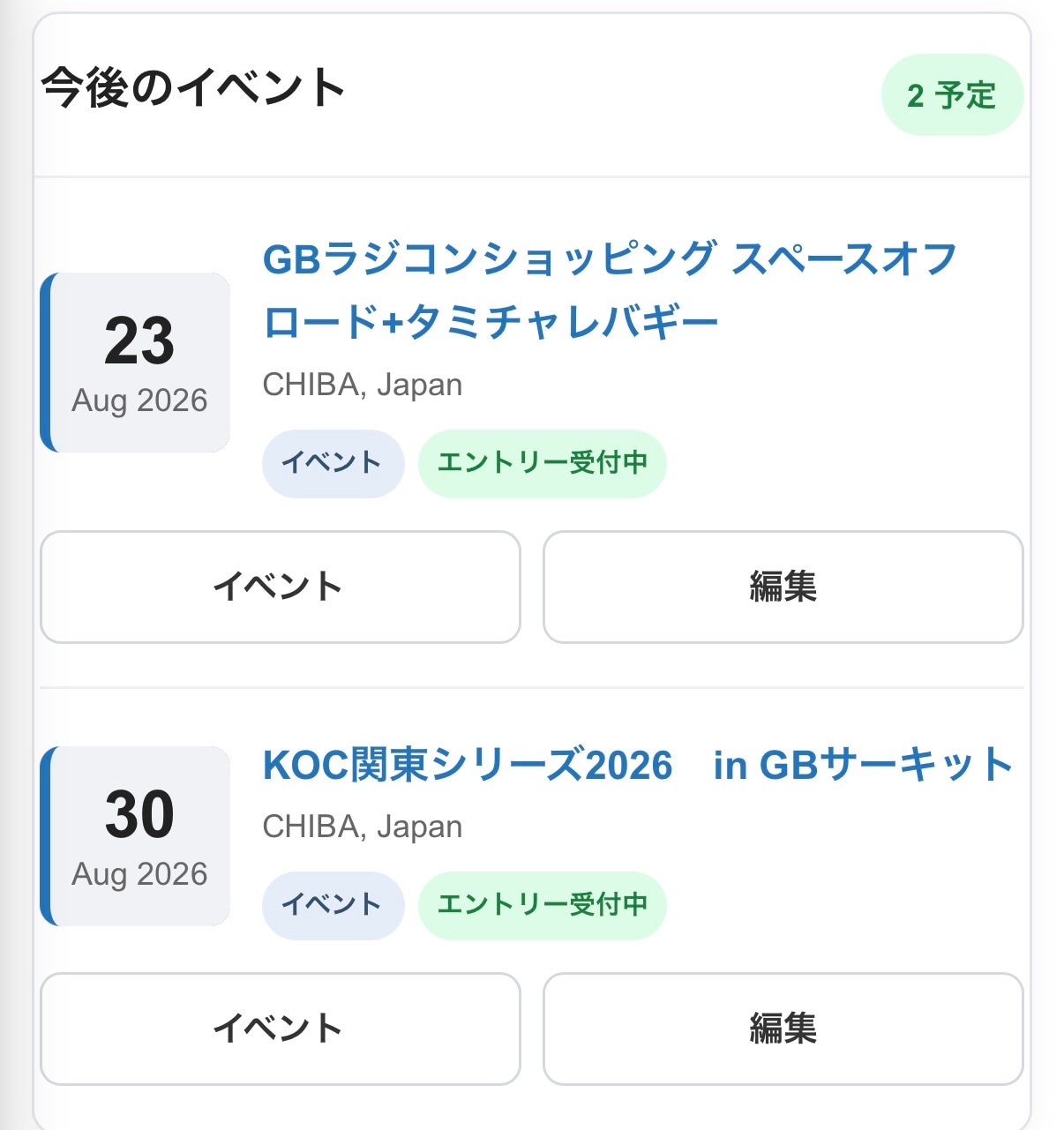Click 編集 button for the Aug 23 event
Screen dimensions: 1064x1130
(783, 587)
